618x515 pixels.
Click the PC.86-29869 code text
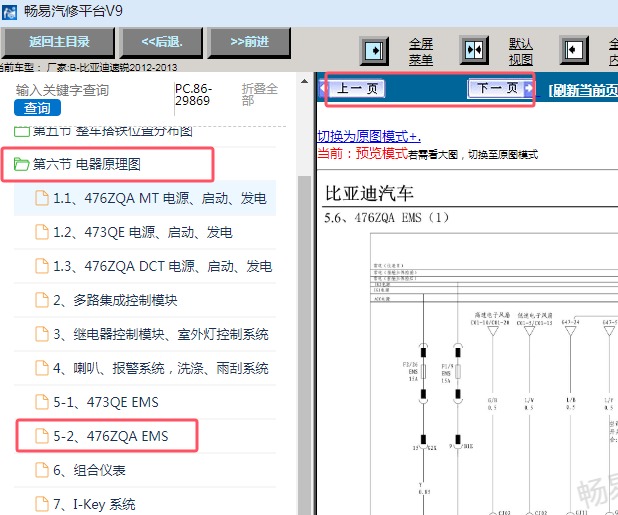point(194,95)
